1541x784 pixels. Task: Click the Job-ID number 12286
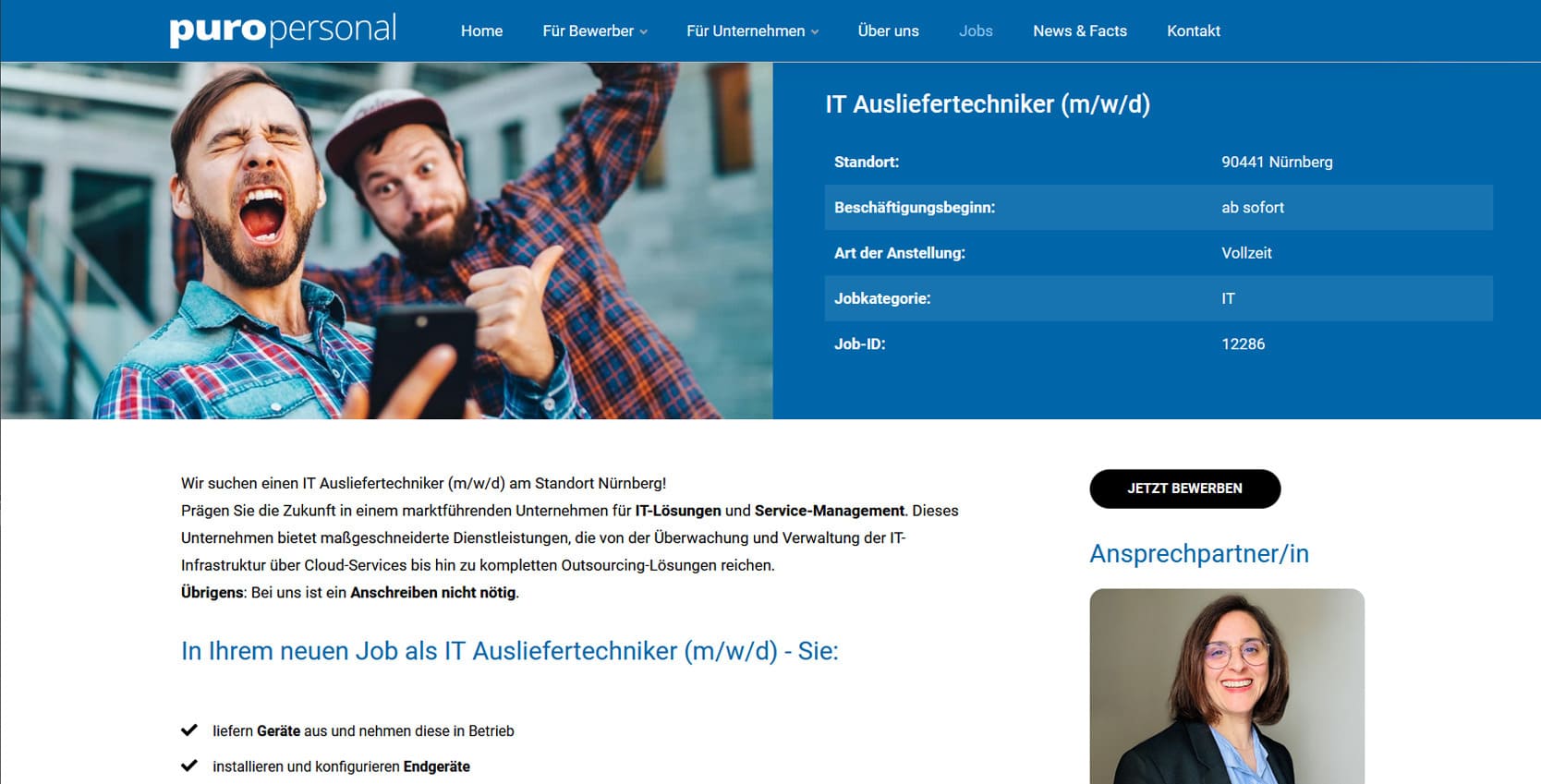coord(1243,344)
